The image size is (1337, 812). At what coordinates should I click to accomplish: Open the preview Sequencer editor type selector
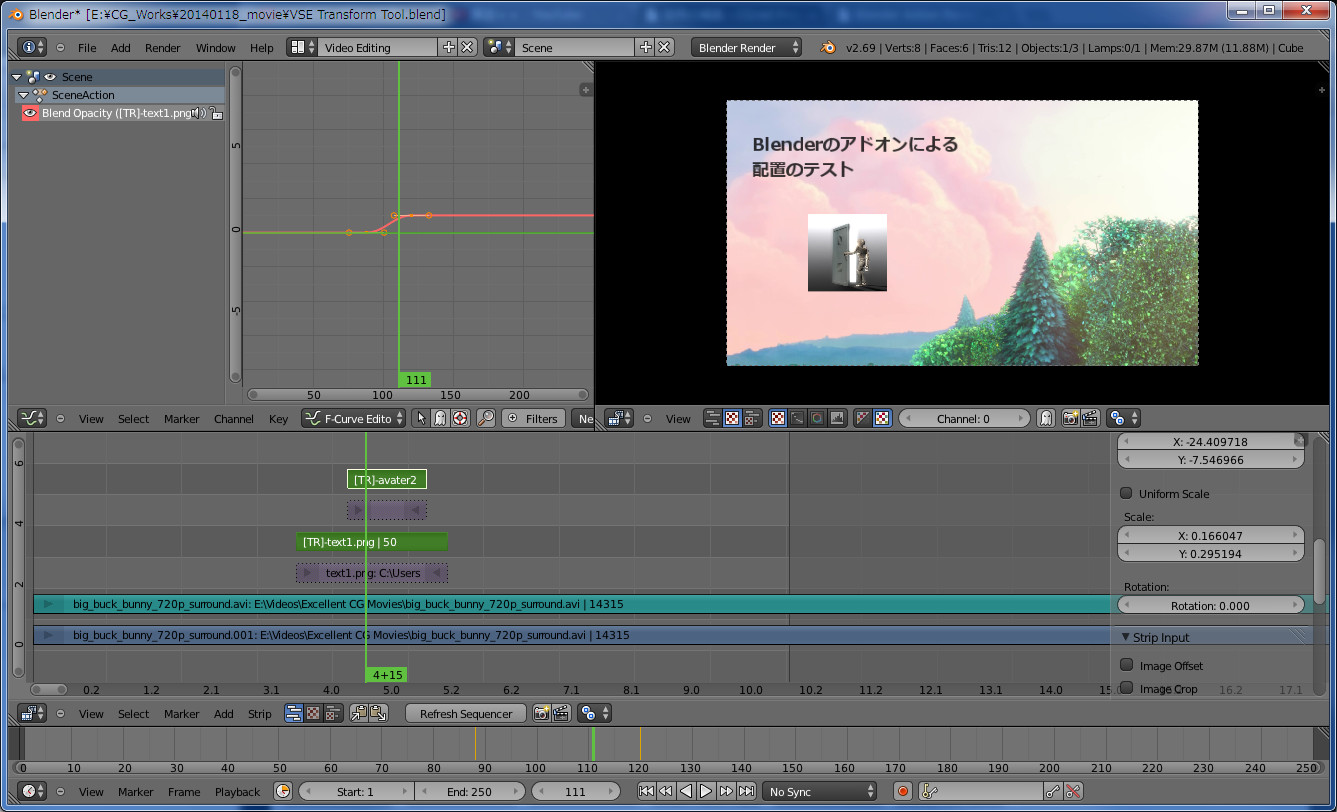pyautogui.click(x=619, y=419)
